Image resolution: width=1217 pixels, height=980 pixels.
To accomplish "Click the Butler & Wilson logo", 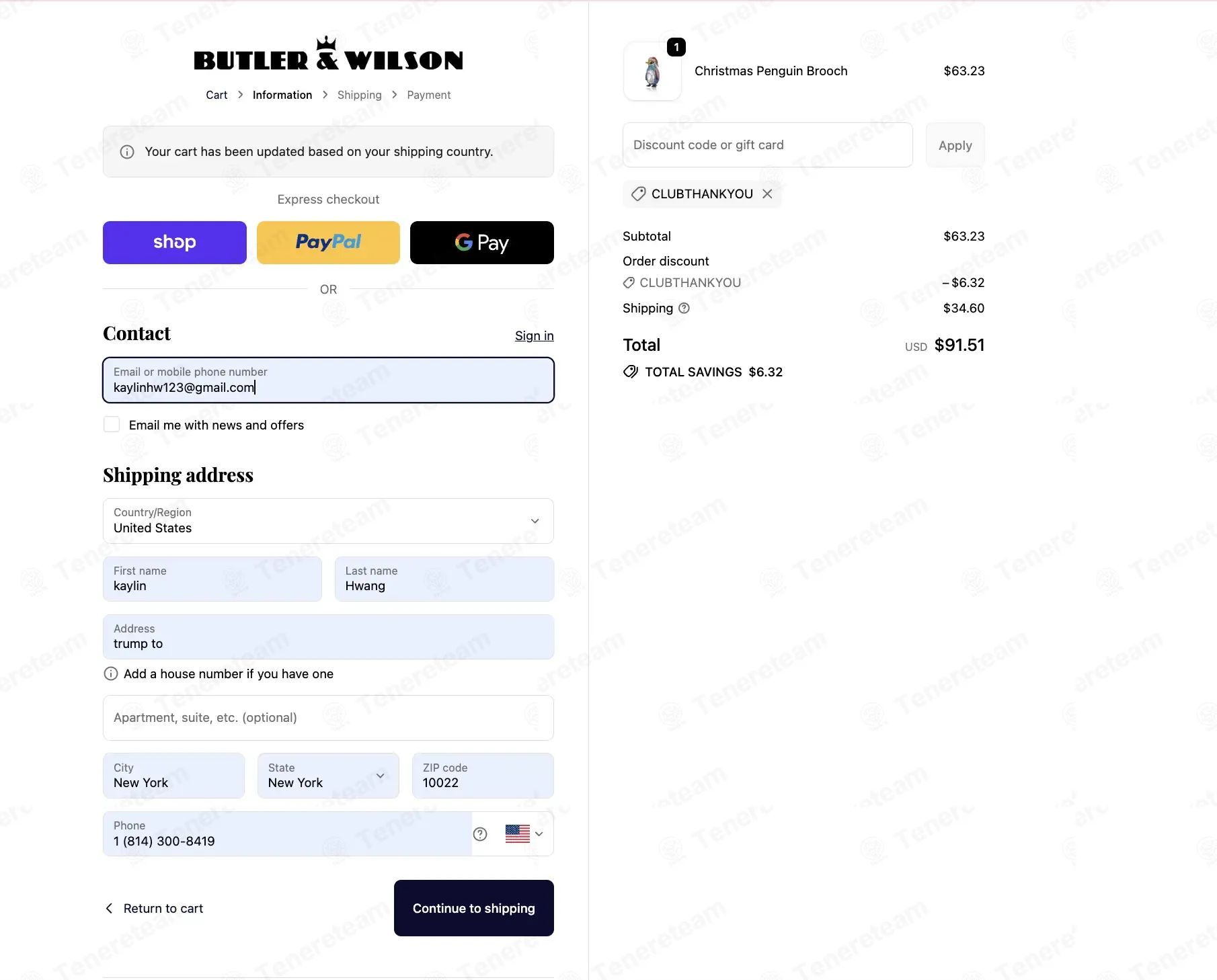I will click(328, 54).
